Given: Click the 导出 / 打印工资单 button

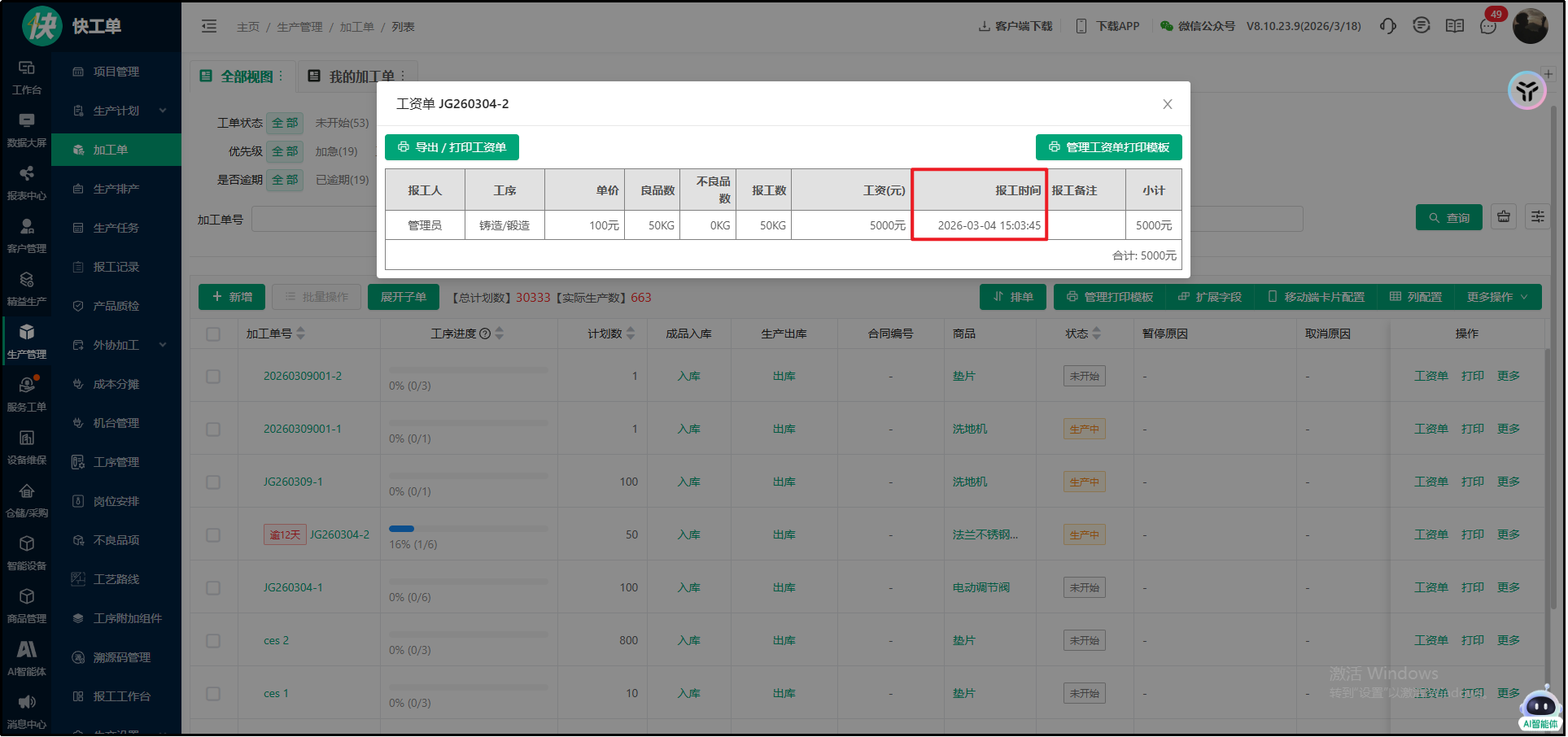Looking at the screenshot, I should point(452,147).
